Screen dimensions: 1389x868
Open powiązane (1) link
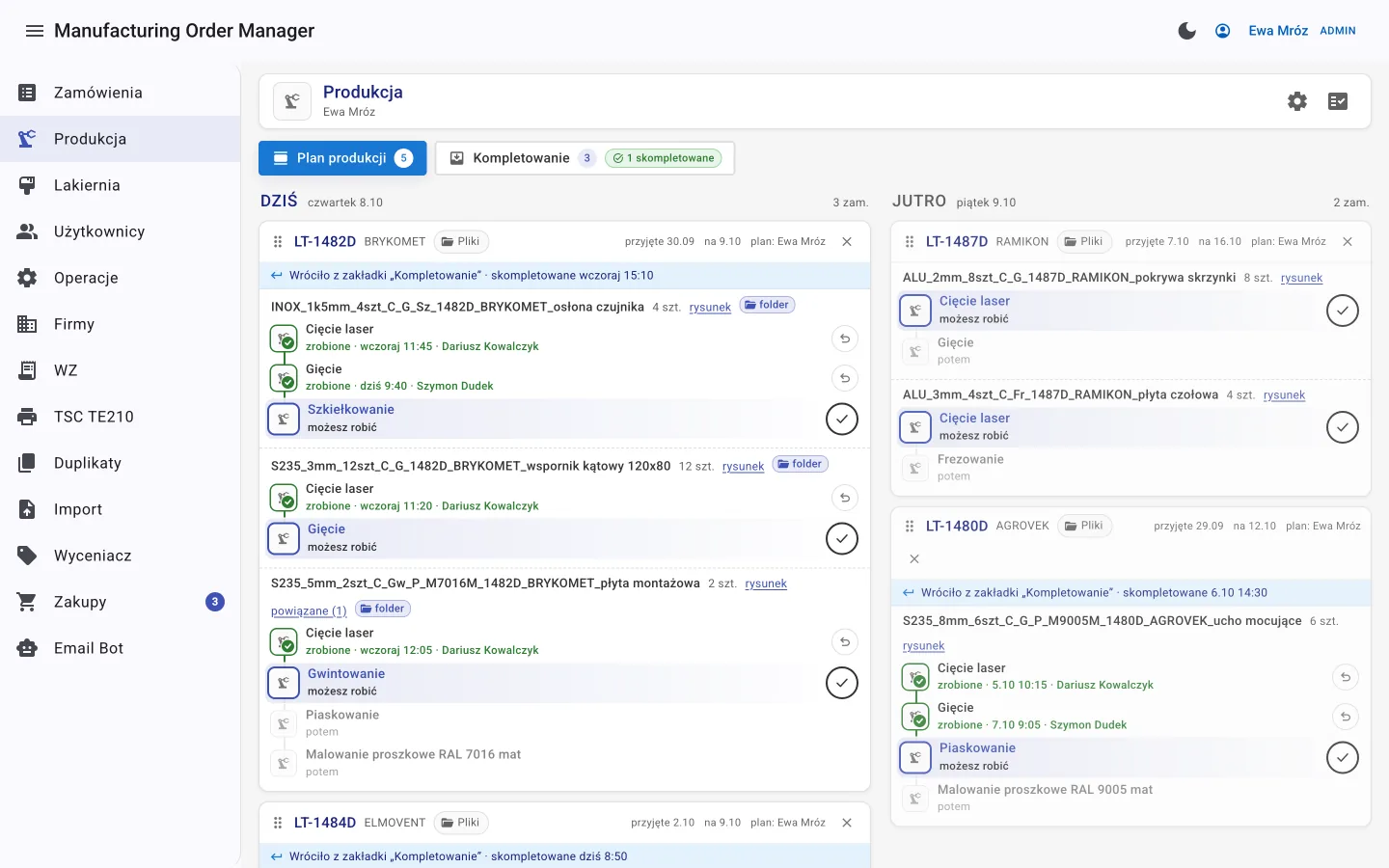309,611
